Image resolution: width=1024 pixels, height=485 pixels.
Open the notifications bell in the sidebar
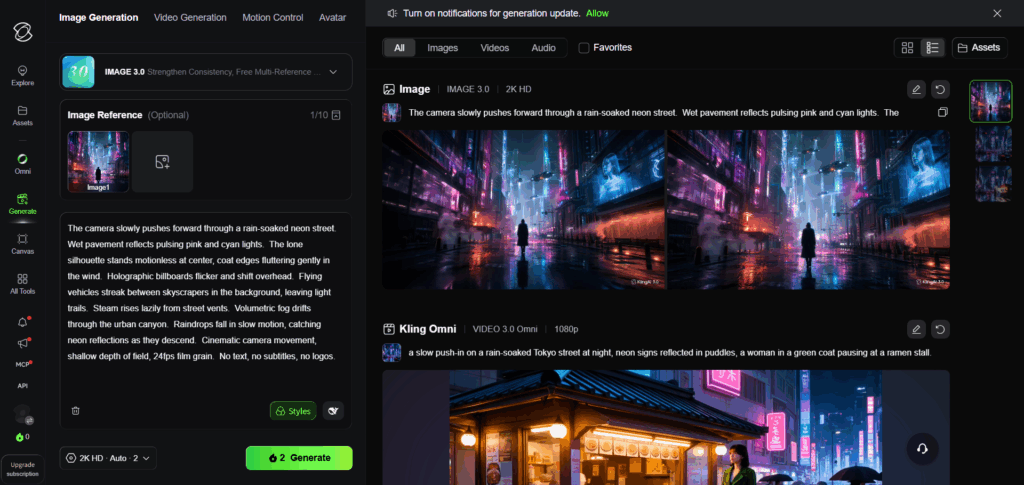23,322
